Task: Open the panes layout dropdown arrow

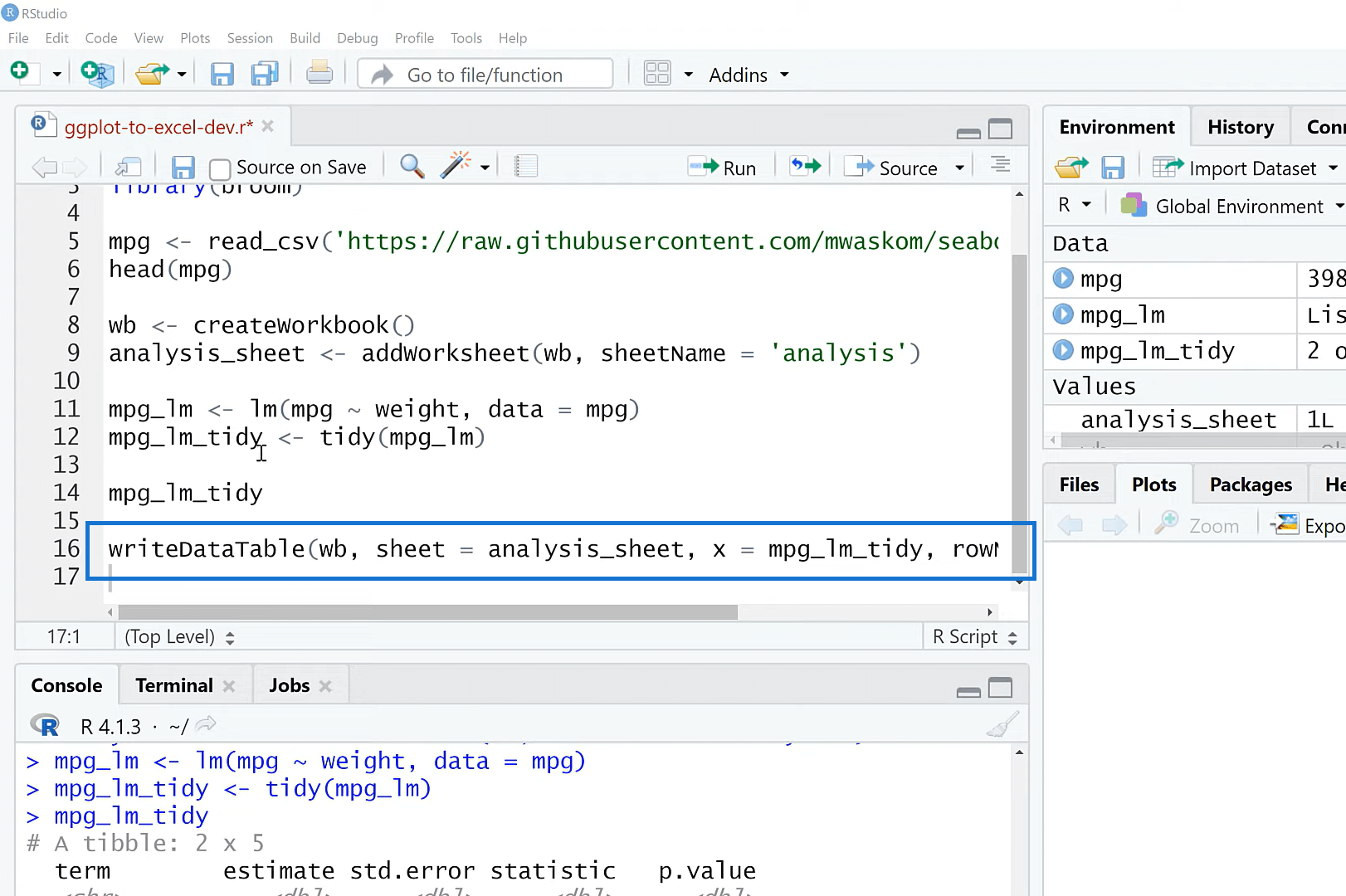Action: coord(688,75)
